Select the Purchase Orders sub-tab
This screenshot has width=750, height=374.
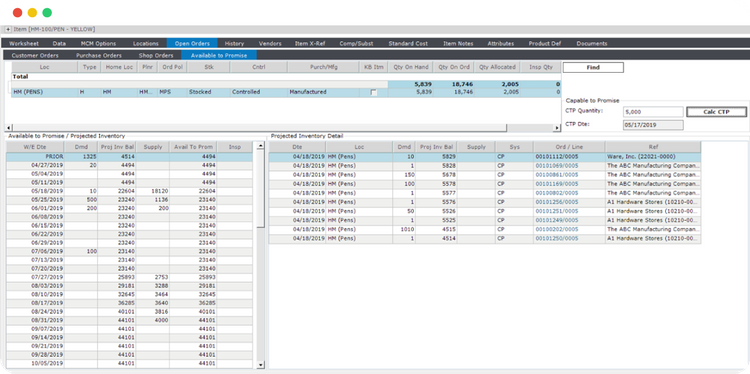point(99,55)
